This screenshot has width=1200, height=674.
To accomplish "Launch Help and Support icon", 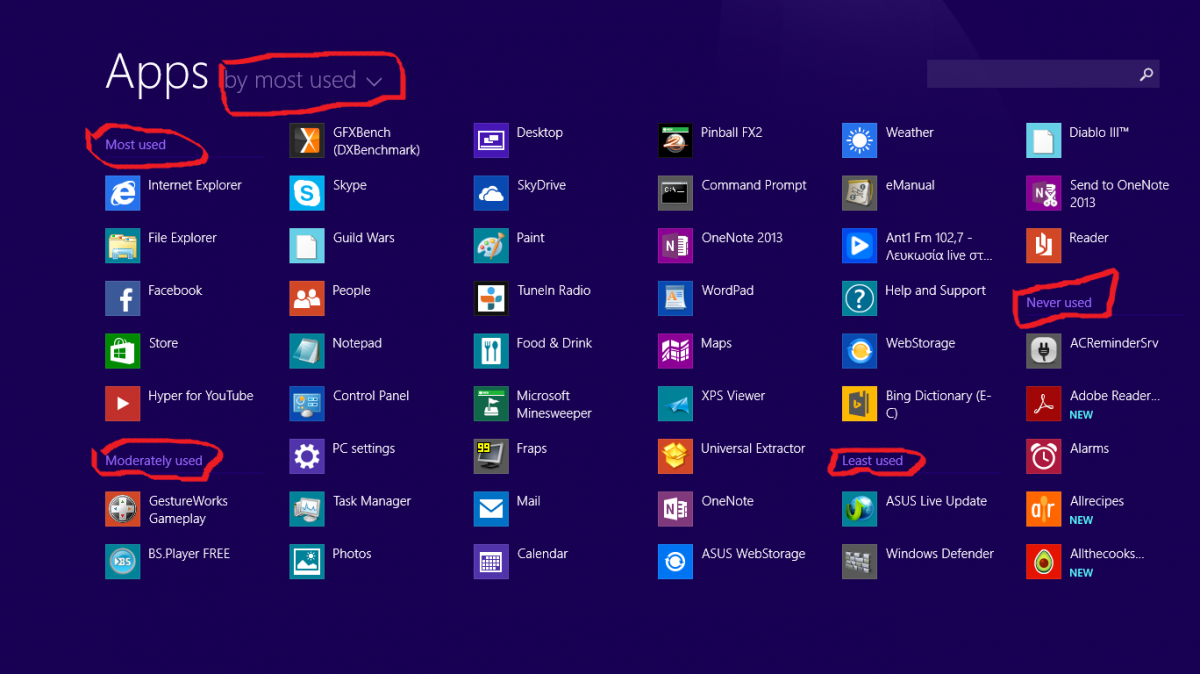I will [x=859, y=298].
